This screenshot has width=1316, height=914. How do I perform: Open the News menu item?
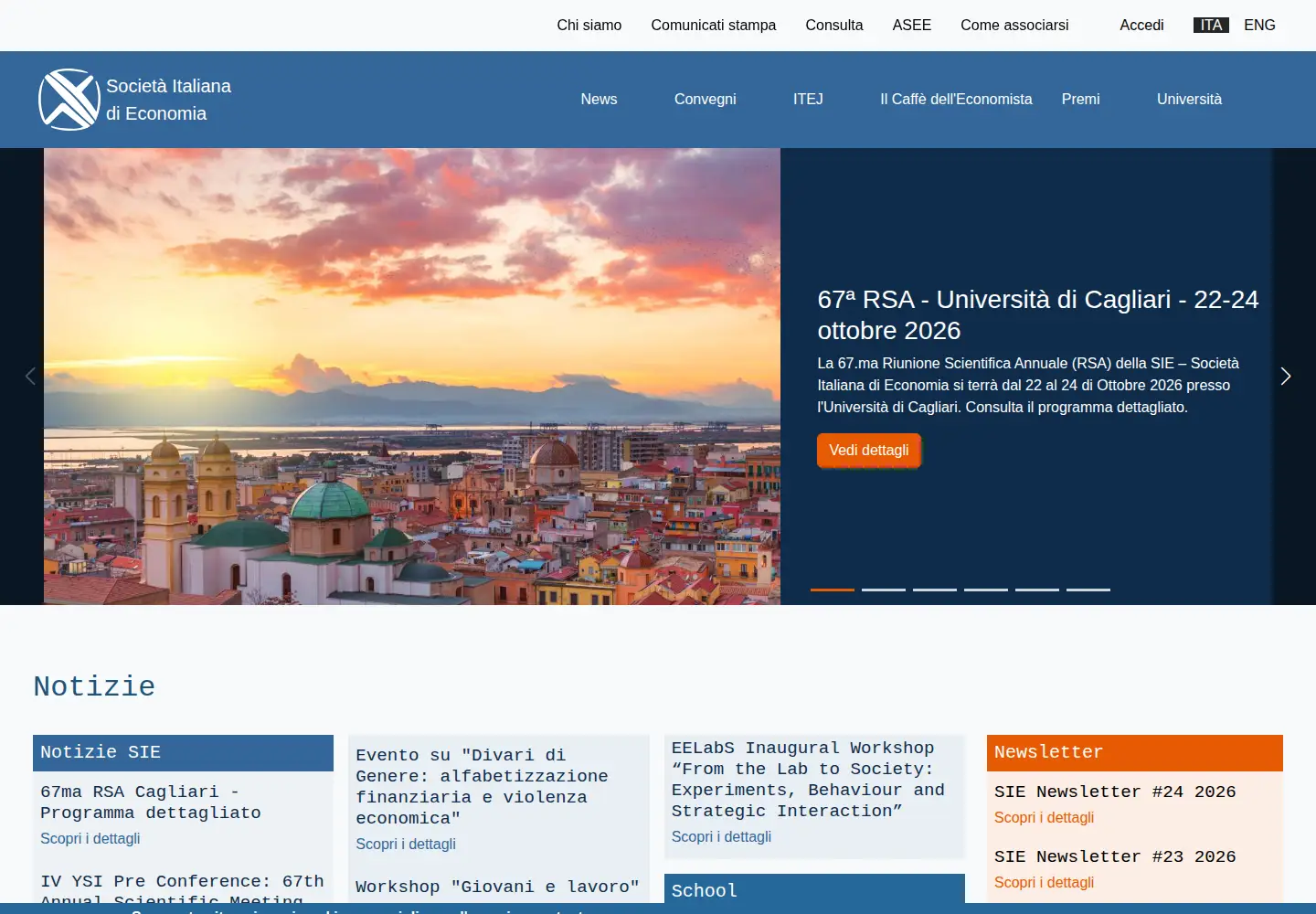click(599, 100)
